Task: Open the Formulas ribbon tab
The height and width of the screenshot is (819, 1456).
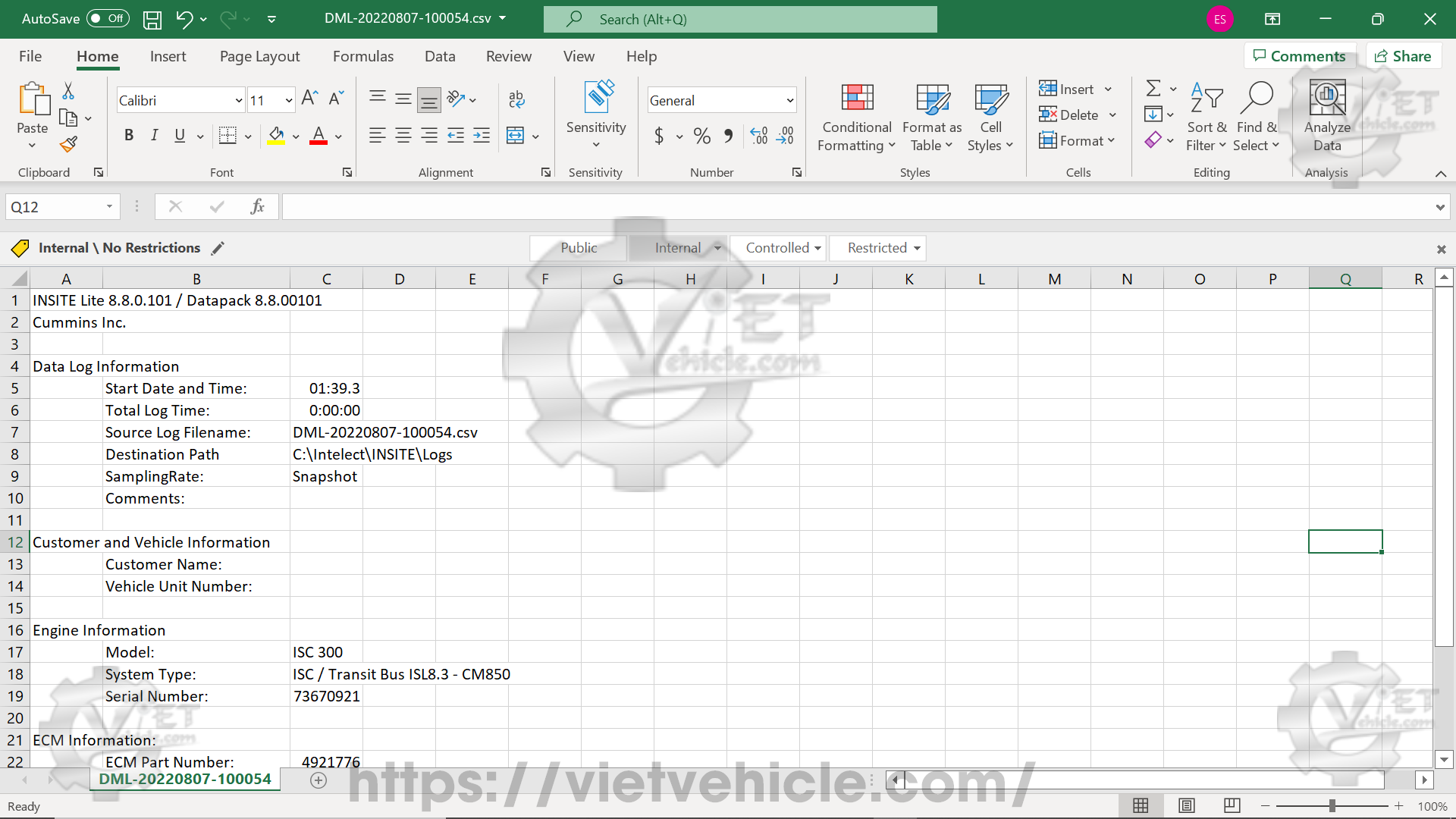Action: pos(363,56)
